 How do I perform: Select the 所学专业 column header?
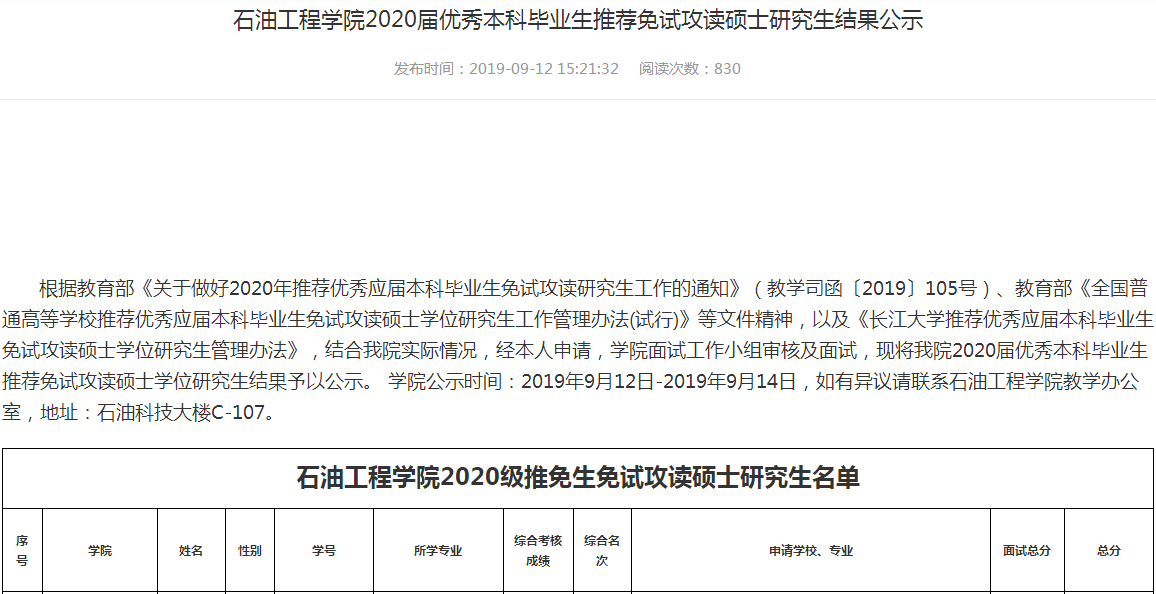click(438, 550)
